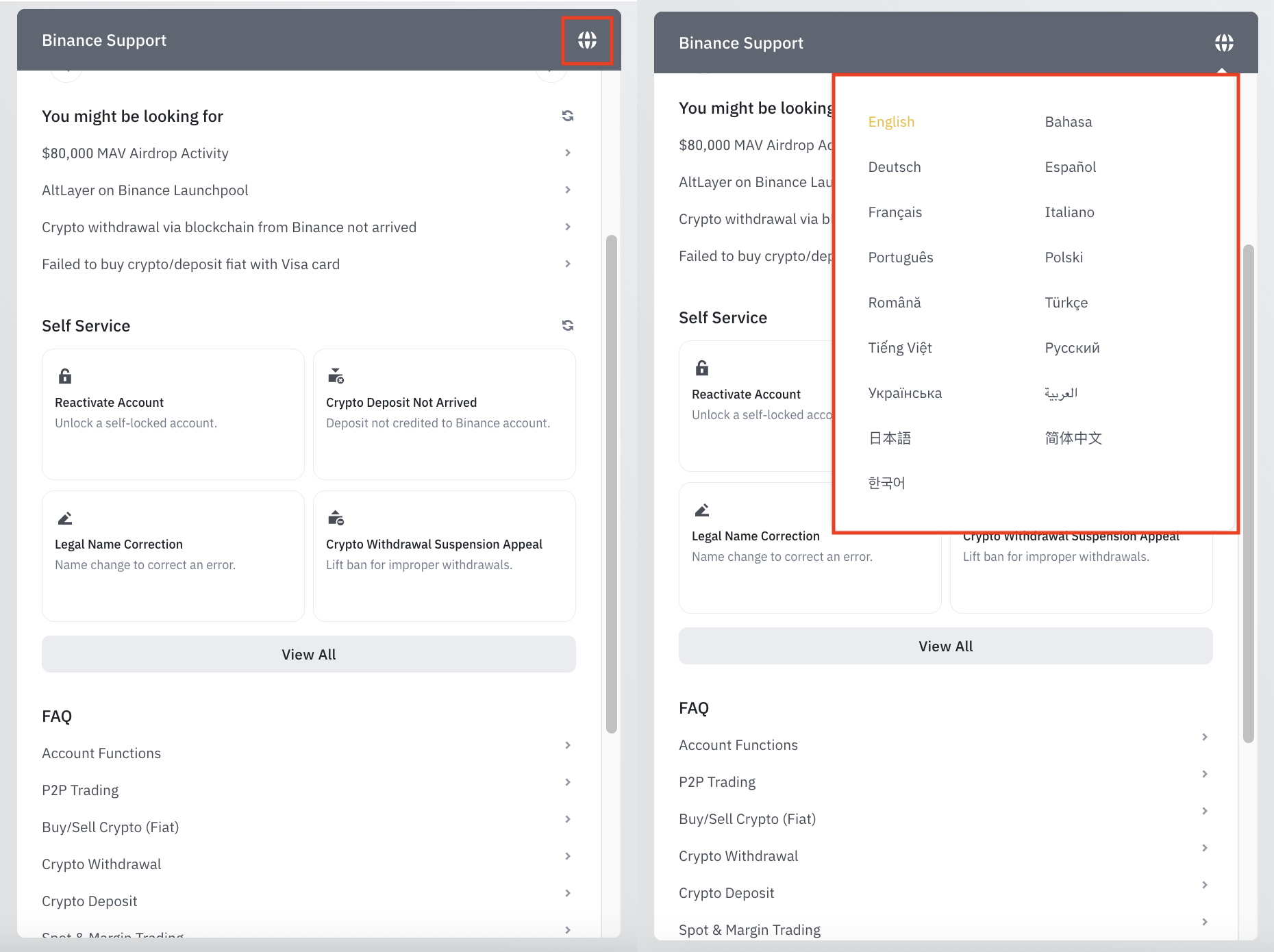Select Deutsch in the language menu
The width and height of the screenshot is (1274, 952).
(894, 167)
